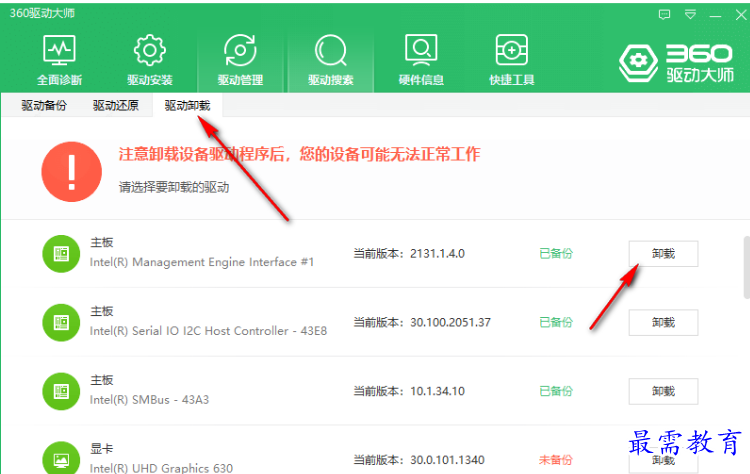Click the red exclamation warning icon

coord(72,171)
